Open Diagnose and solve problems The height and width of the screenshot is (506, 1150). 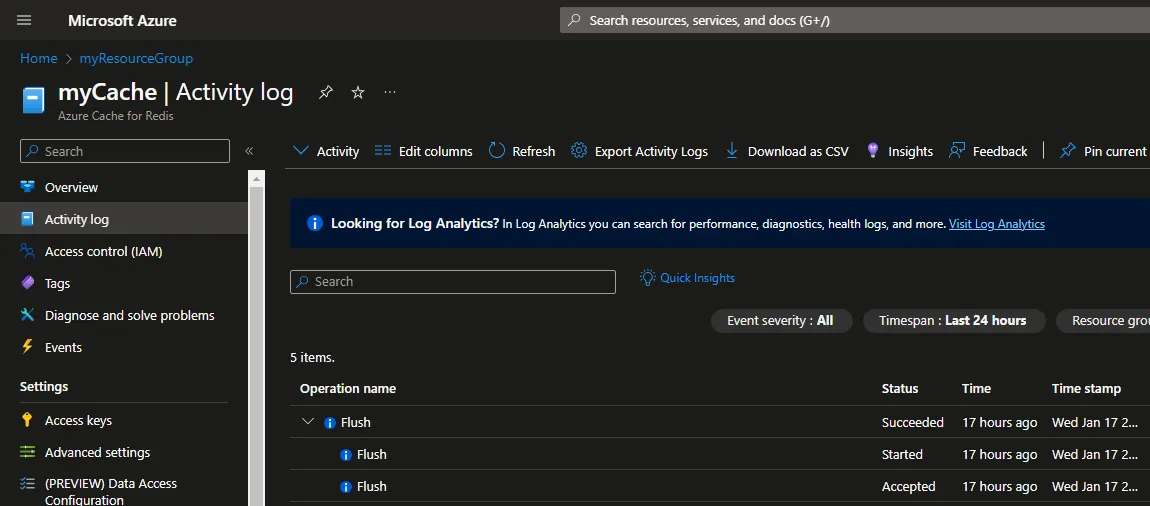pyautogui.click(x=129, y=315)
